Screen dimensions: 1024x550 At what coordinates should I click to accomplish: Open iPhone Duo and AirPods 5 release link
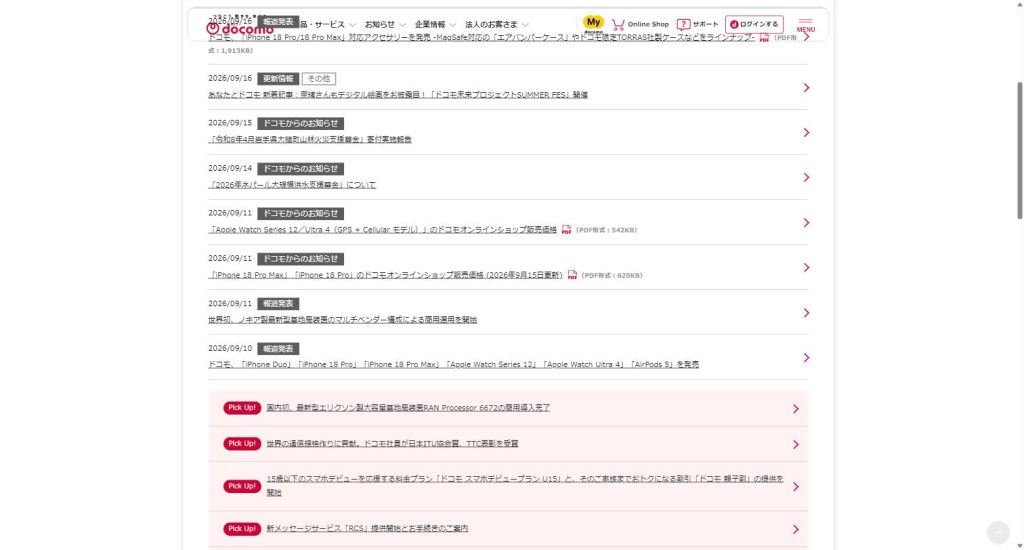pos(453,365)
